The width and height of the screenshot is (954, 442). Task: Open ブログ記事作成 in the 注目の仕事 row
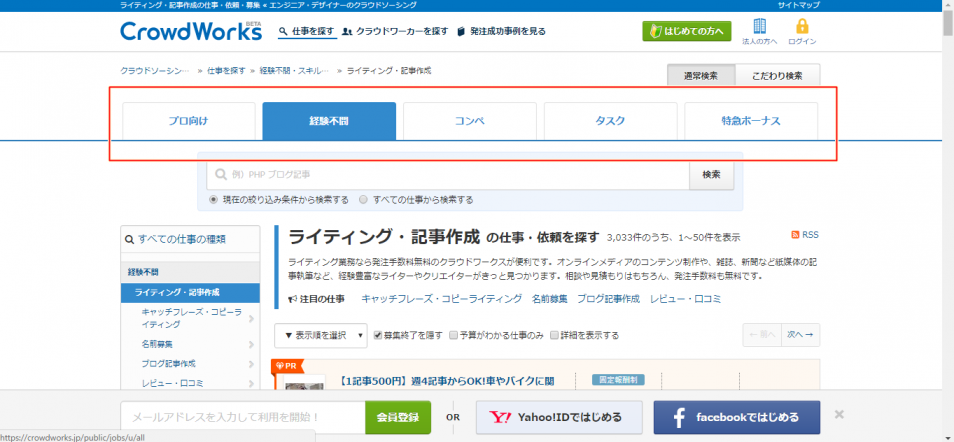point(608,299)
